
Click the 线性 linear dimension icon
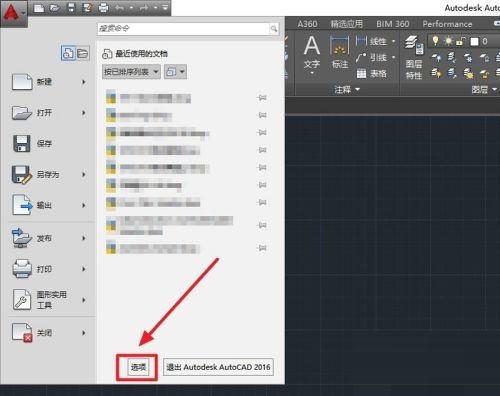click(362, 41)
